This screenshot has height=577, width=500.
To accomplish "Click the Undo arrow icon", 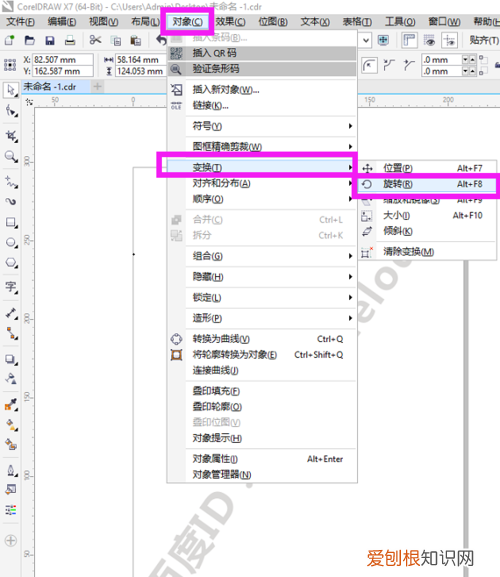I will [x=161, y=39].
